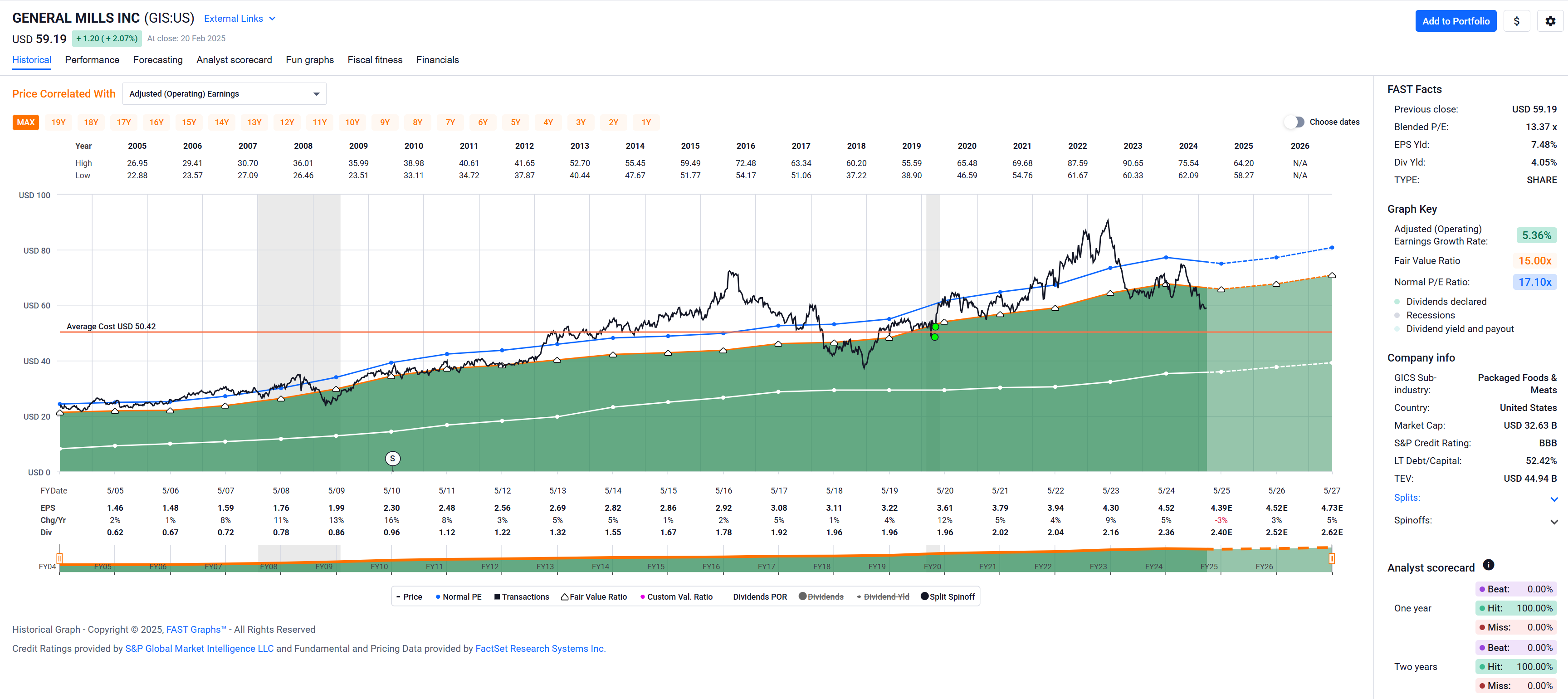Click the Average Cost USD 50.42 label
The width and height of the screenshot is (1568, 699).
pos(111,326)
